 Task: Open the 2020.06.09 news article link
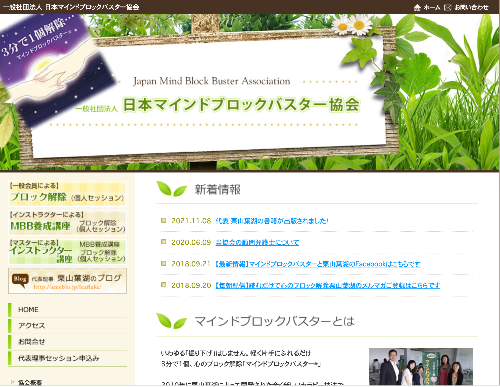pos(257,242)
